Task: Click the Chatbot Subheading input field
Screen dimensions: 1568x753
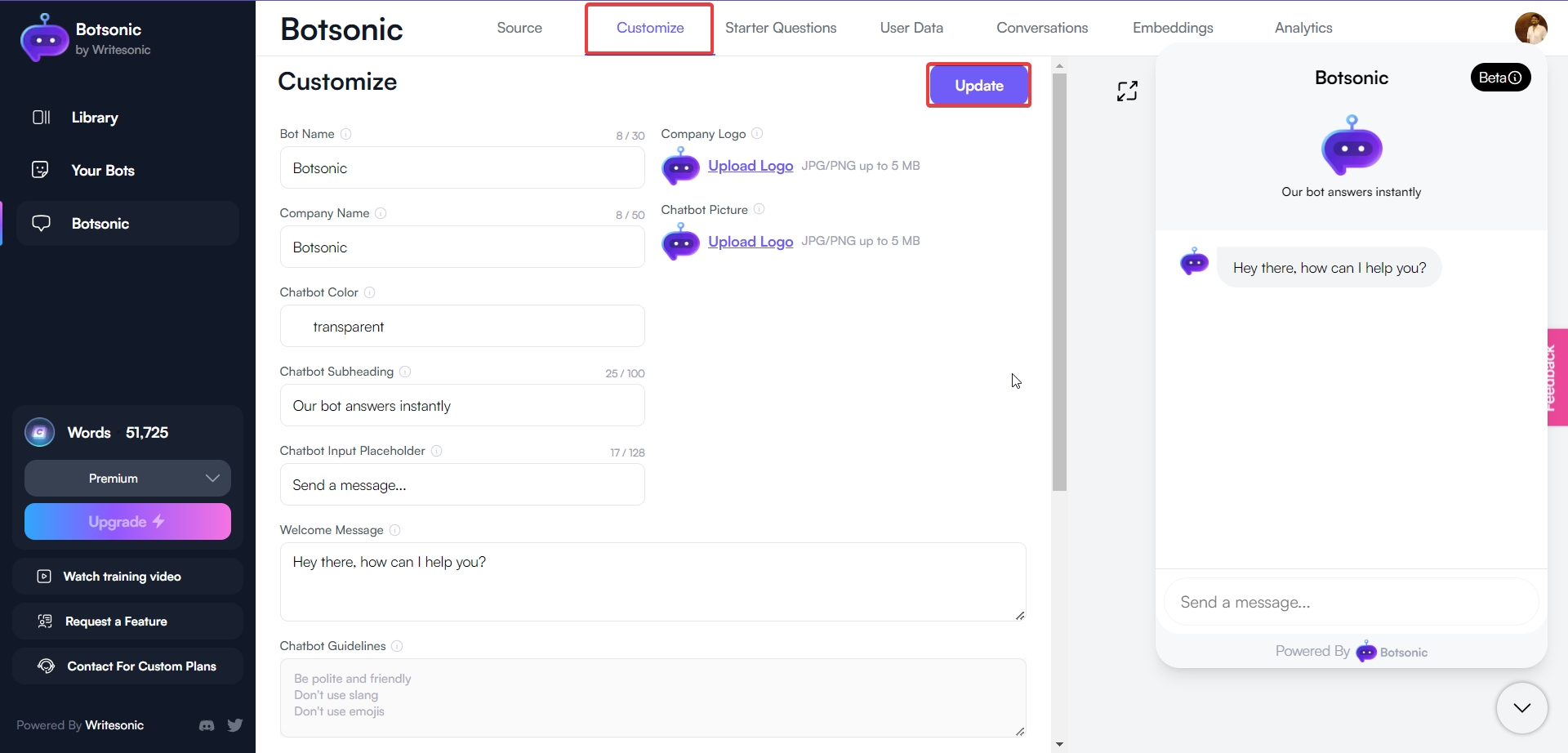Action: coord(462,405)
